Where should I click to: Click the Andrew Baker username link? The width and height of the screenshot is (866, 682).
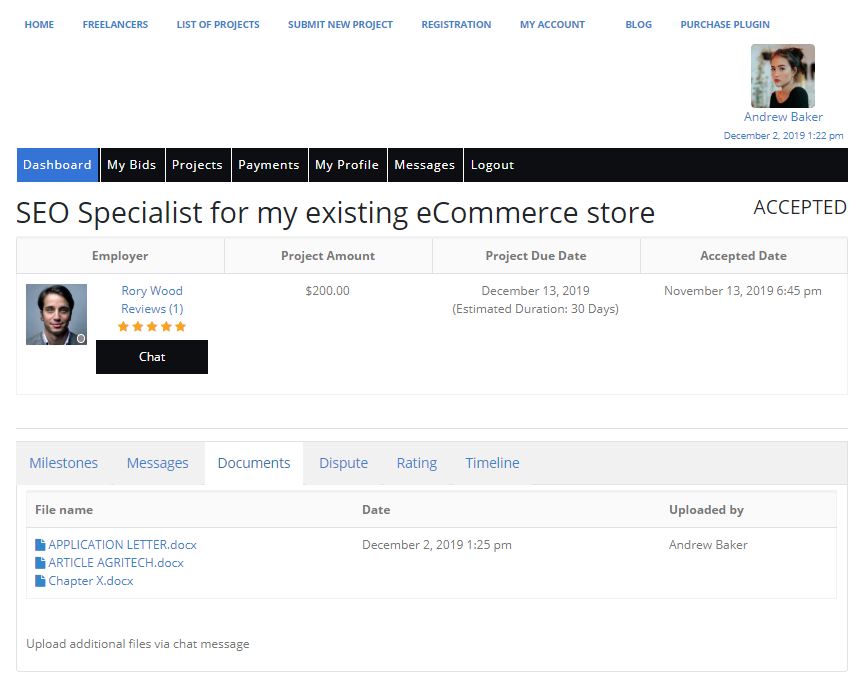tap(783, 117)
